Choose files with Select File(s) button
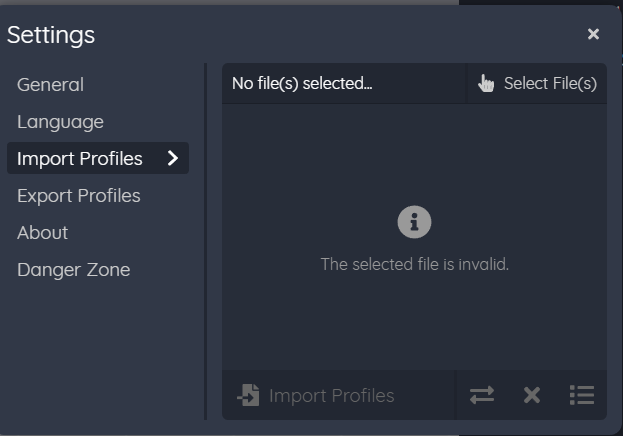The image size is (623, 436). coord(537,83)
